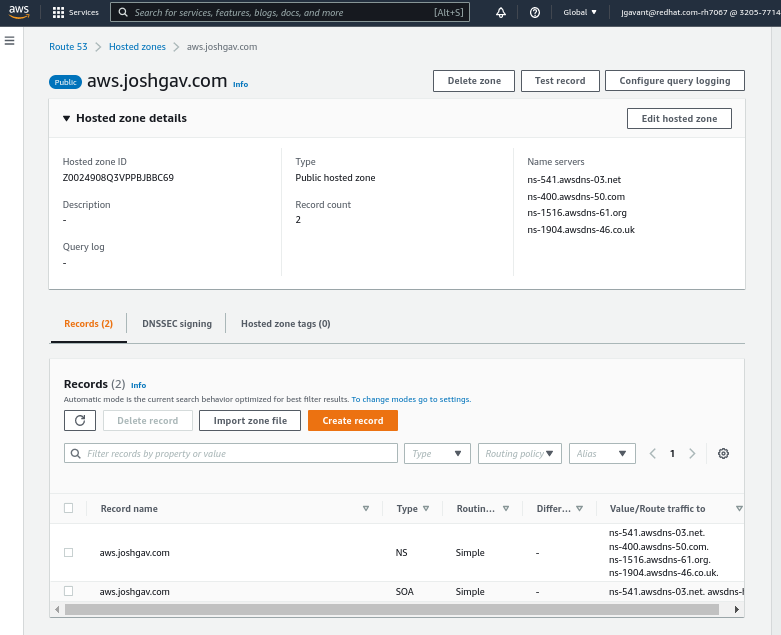Collapse the Hosted zone details section
This screenshot has height=635, width=781.
(66, 118)
